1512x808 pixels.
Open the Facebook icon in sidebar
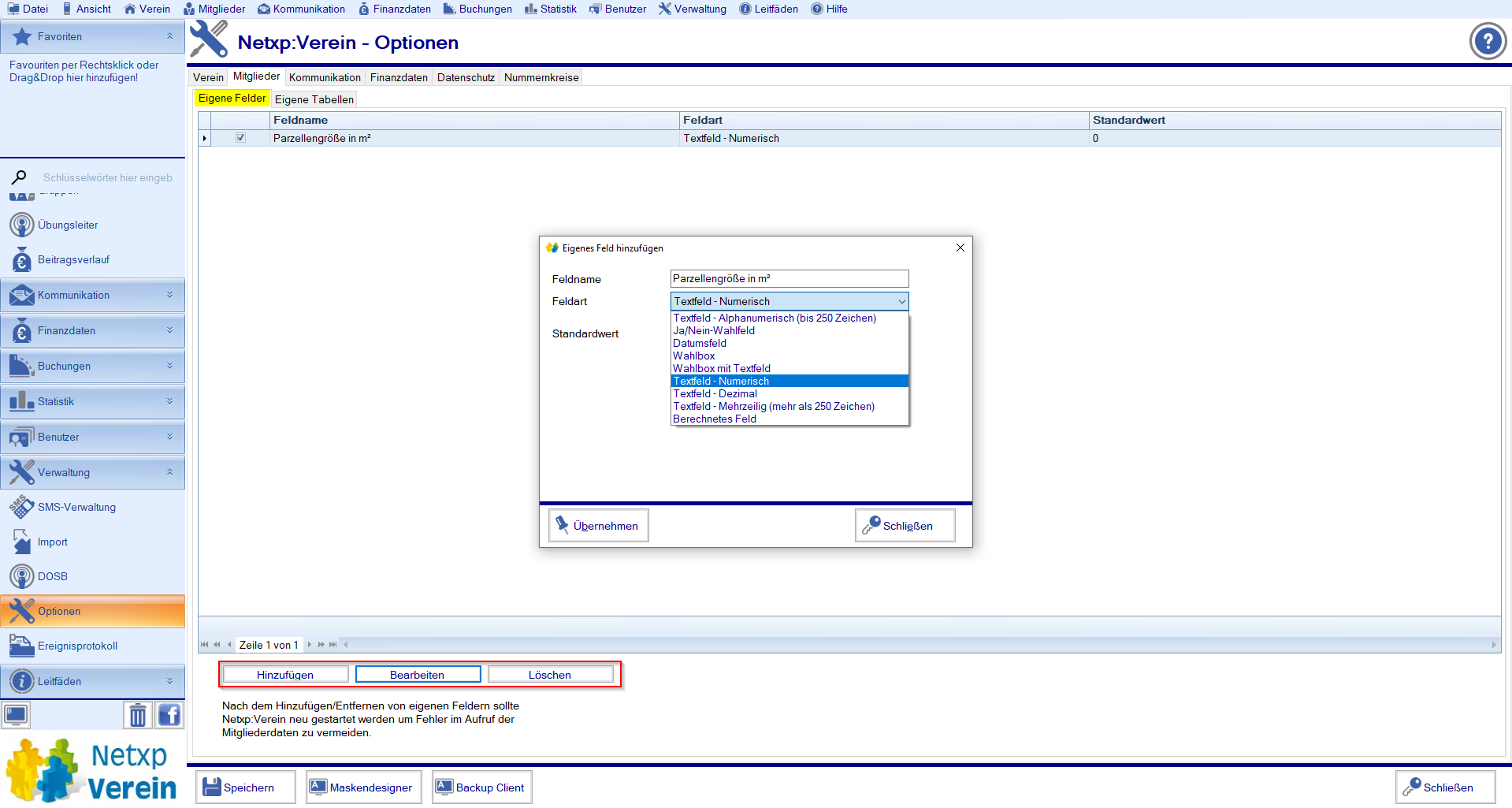tap(169, 715)
